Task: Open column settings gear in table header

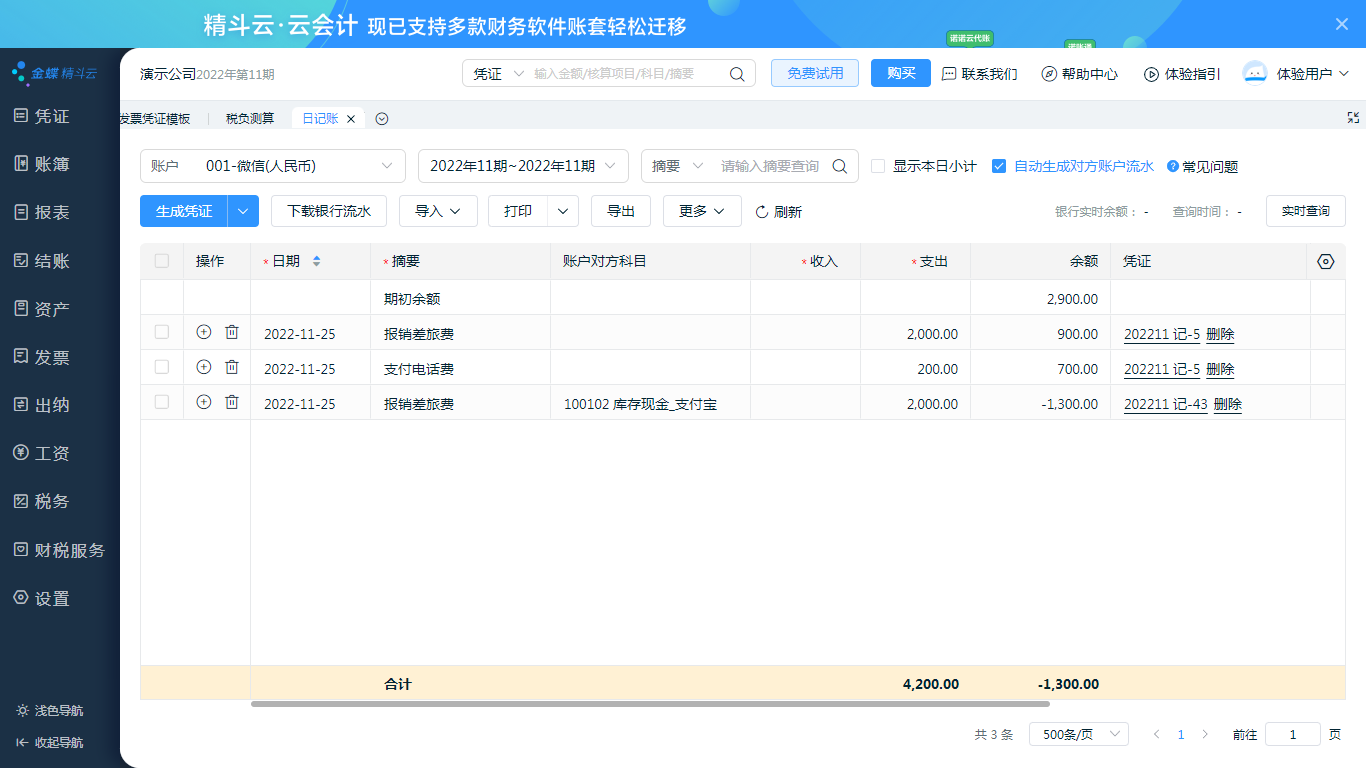Action: [1326, 261]
